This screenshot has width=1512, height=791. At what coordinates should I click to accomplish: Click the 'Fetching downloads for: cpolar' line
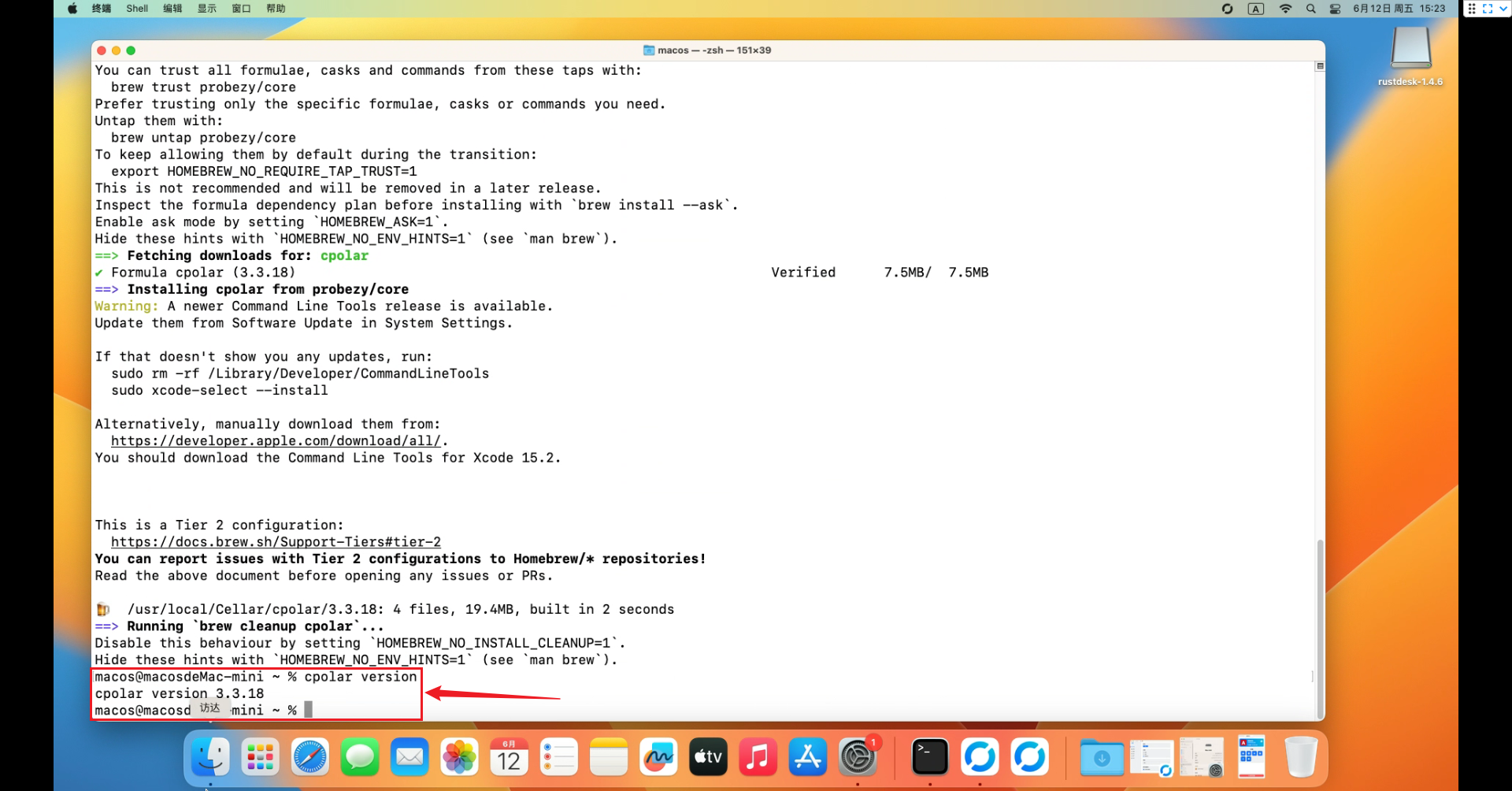click(x=232, y=256)
